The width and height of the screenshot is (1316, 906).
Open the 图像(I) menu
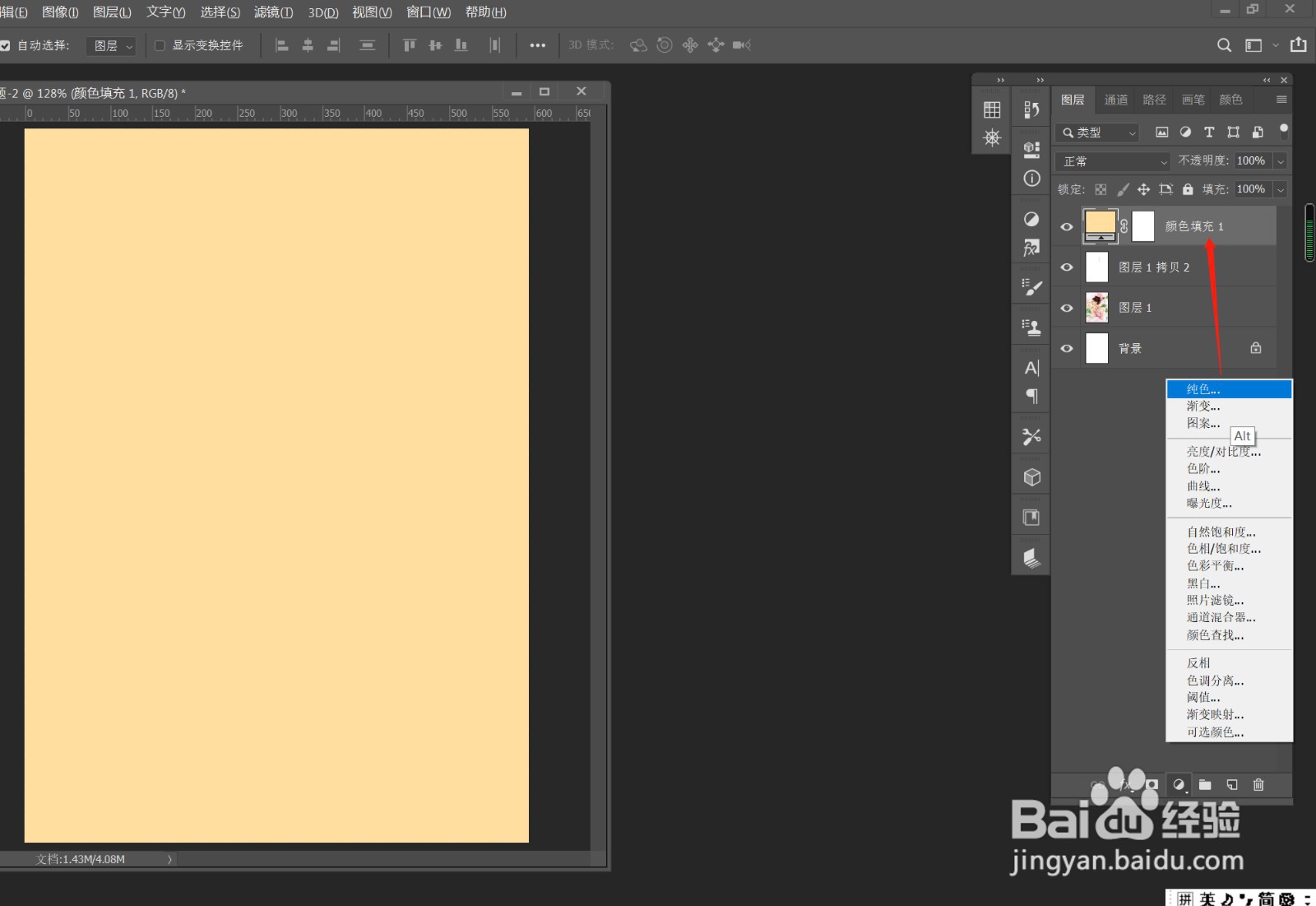[x=60, y=12]
